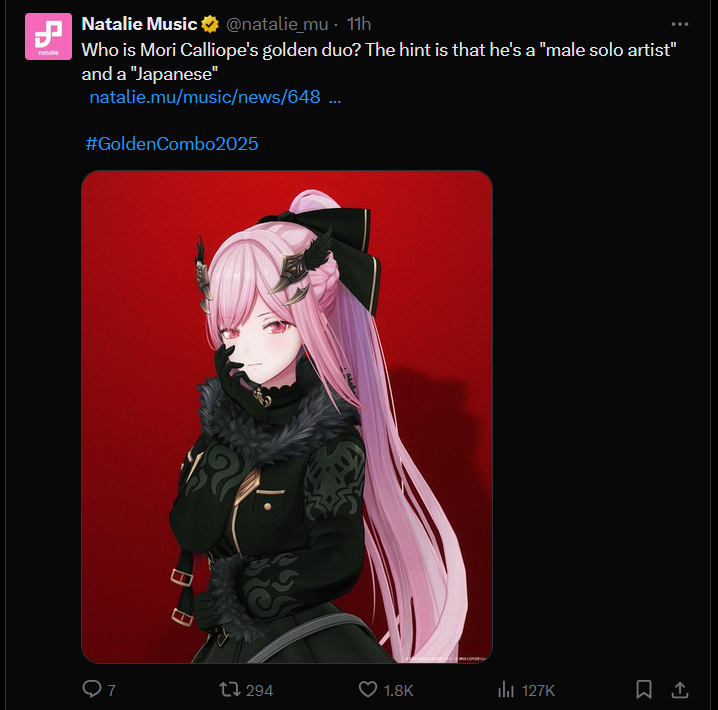Open the view analytics bar chart icon

tap(506, 689)
